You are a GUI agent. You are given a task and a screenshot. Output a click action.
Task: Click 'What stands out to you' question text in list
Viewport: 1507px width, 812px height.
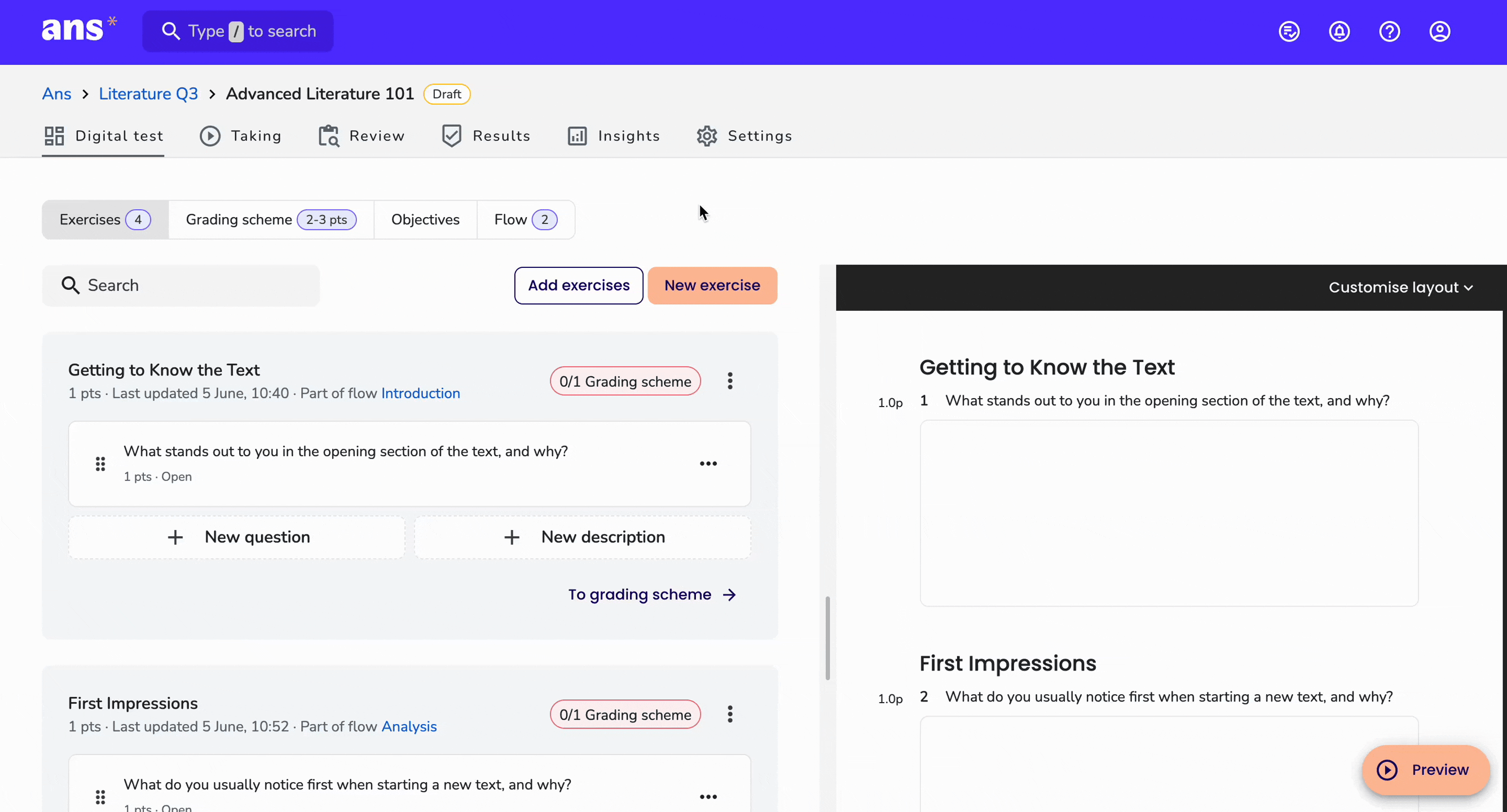pos(345,452)
